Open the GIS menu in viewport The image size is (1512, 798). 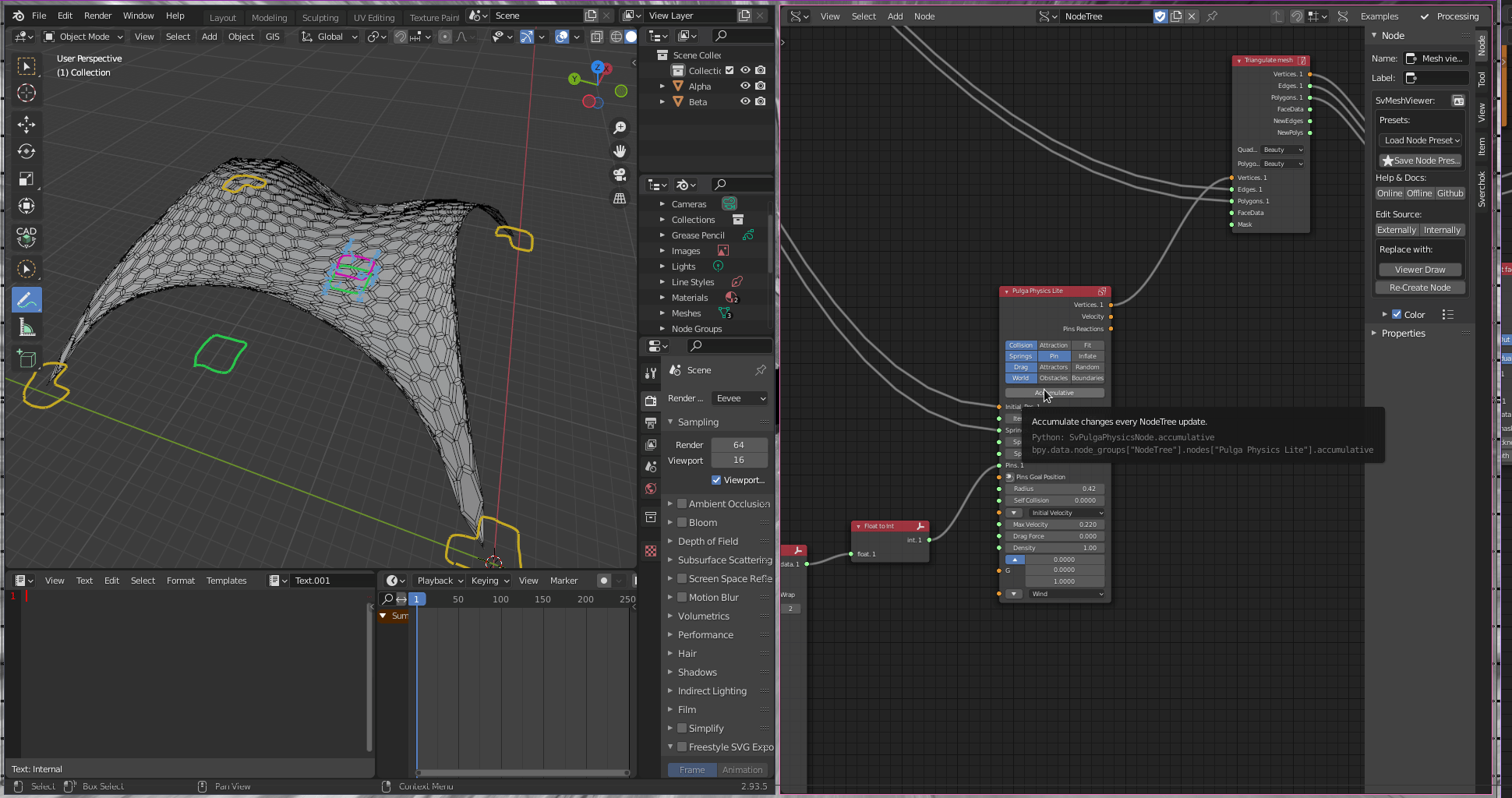[272, 37]
